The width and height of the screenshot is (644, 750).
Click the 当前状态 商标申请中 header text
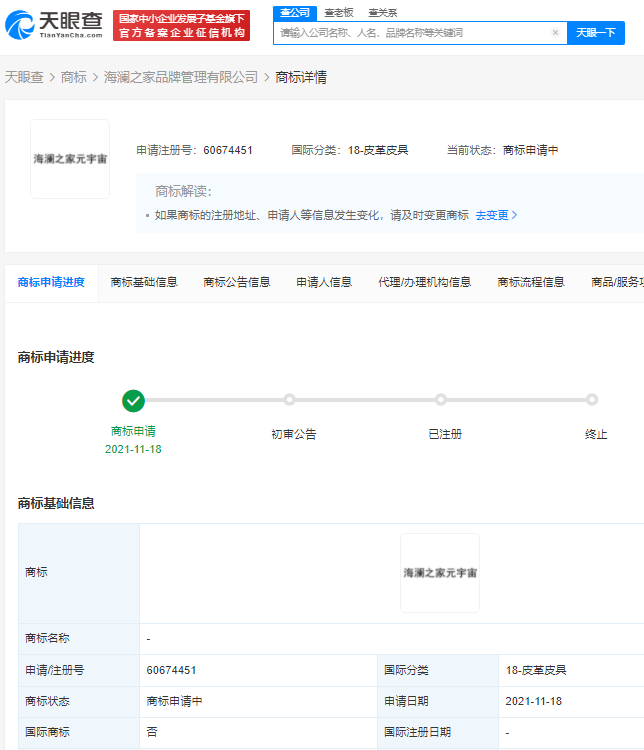click(x=502, y=150)
